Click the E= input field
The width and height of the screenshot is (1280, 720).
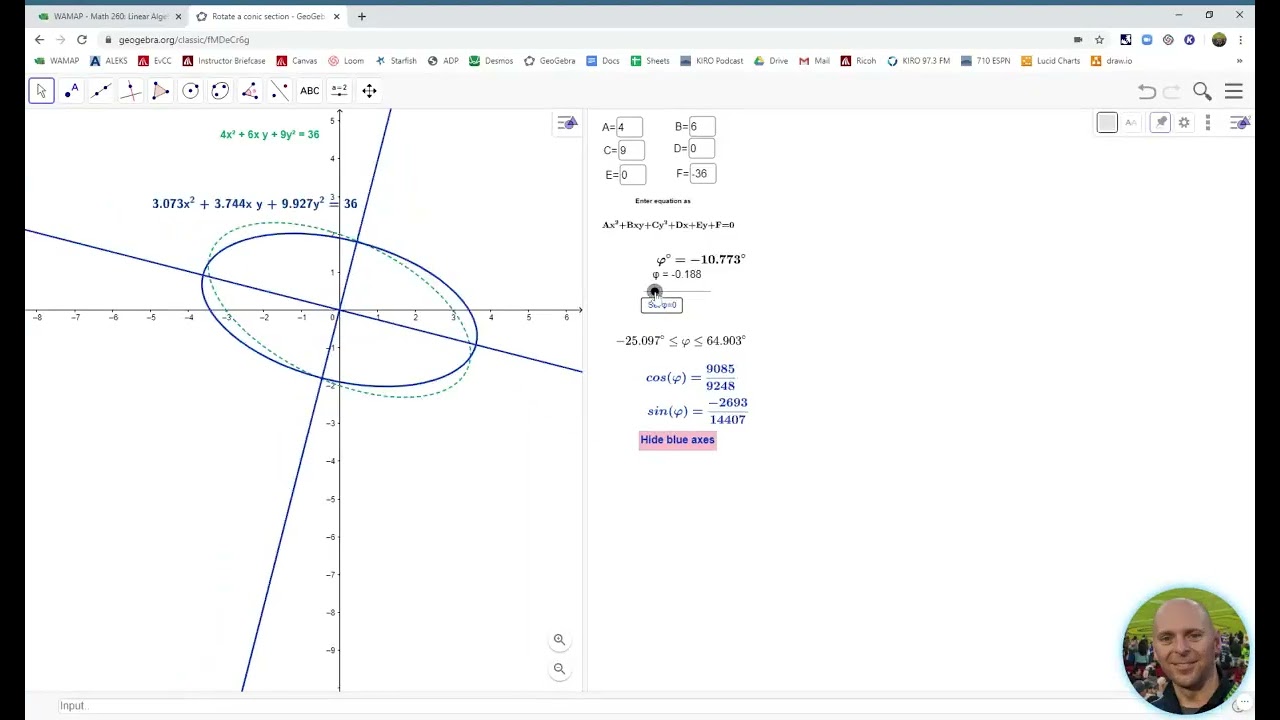click(632, 175)
